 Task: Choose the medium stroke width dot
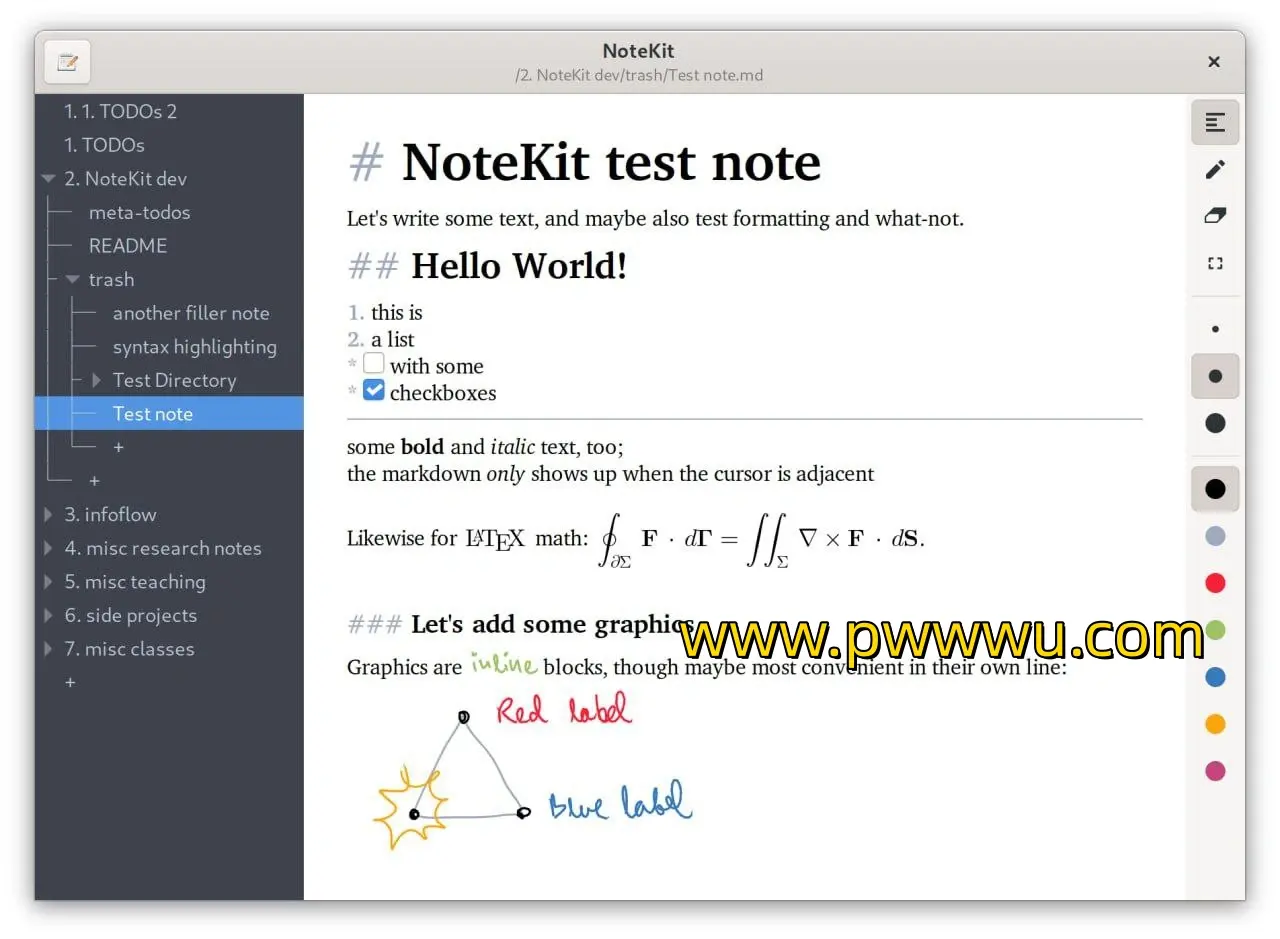pyautogui.click(x=1215, y=377)
